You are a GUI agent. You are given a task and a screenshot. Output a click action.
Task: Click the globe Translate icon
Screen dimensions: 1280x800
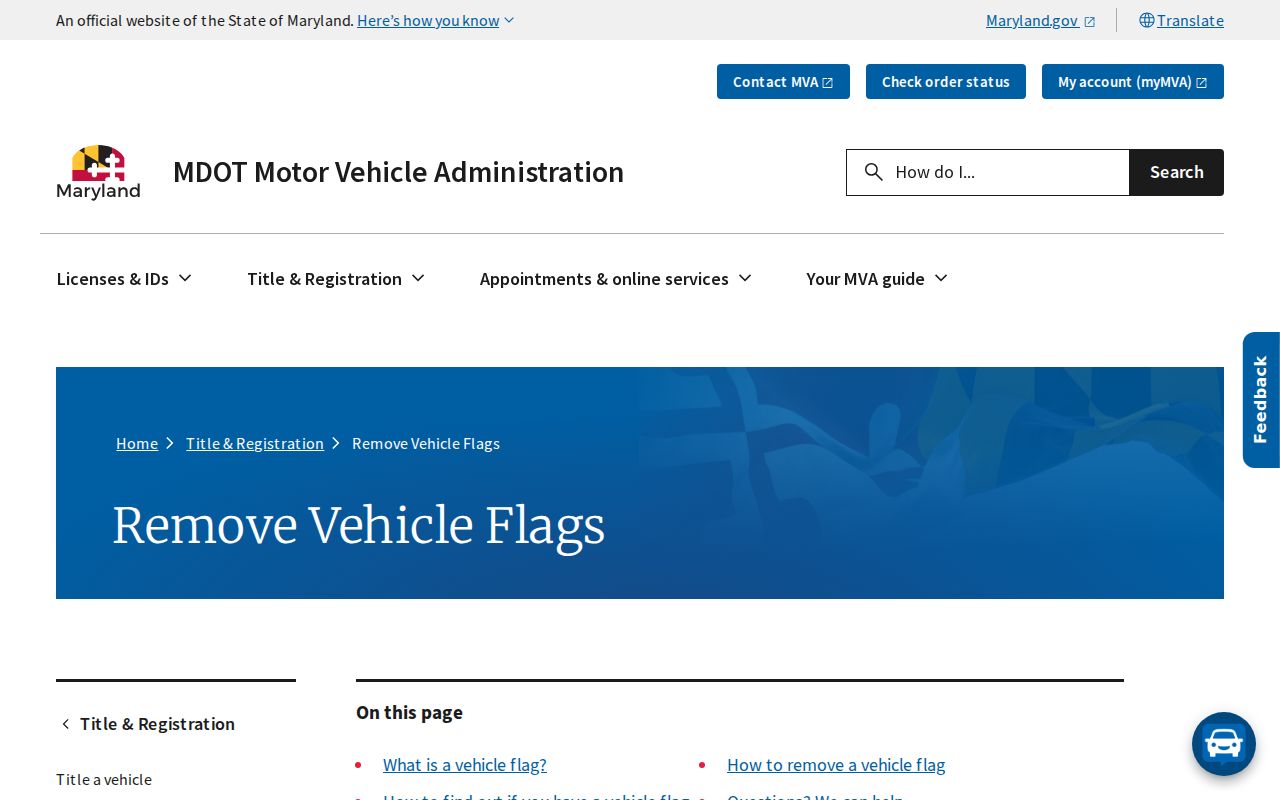point(1146,20)
